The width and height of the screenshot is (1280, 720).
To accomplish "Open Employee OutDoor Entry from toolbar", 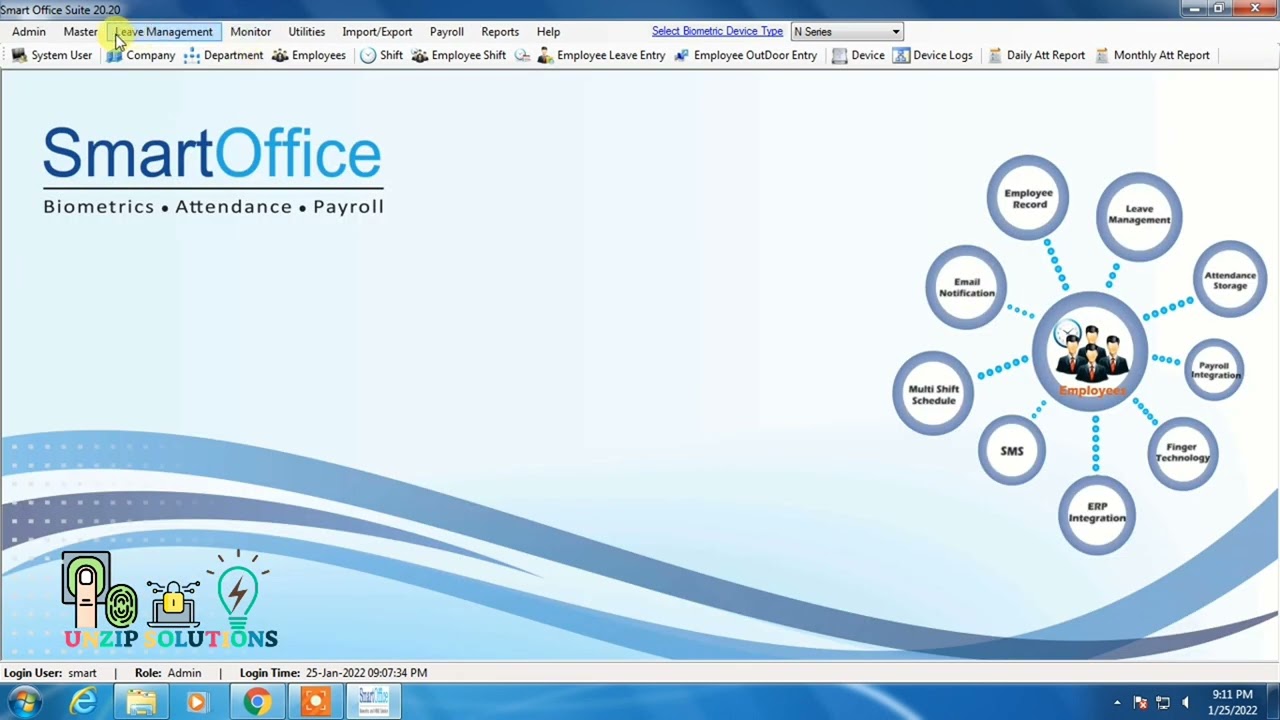I will (x=746, y=55).
